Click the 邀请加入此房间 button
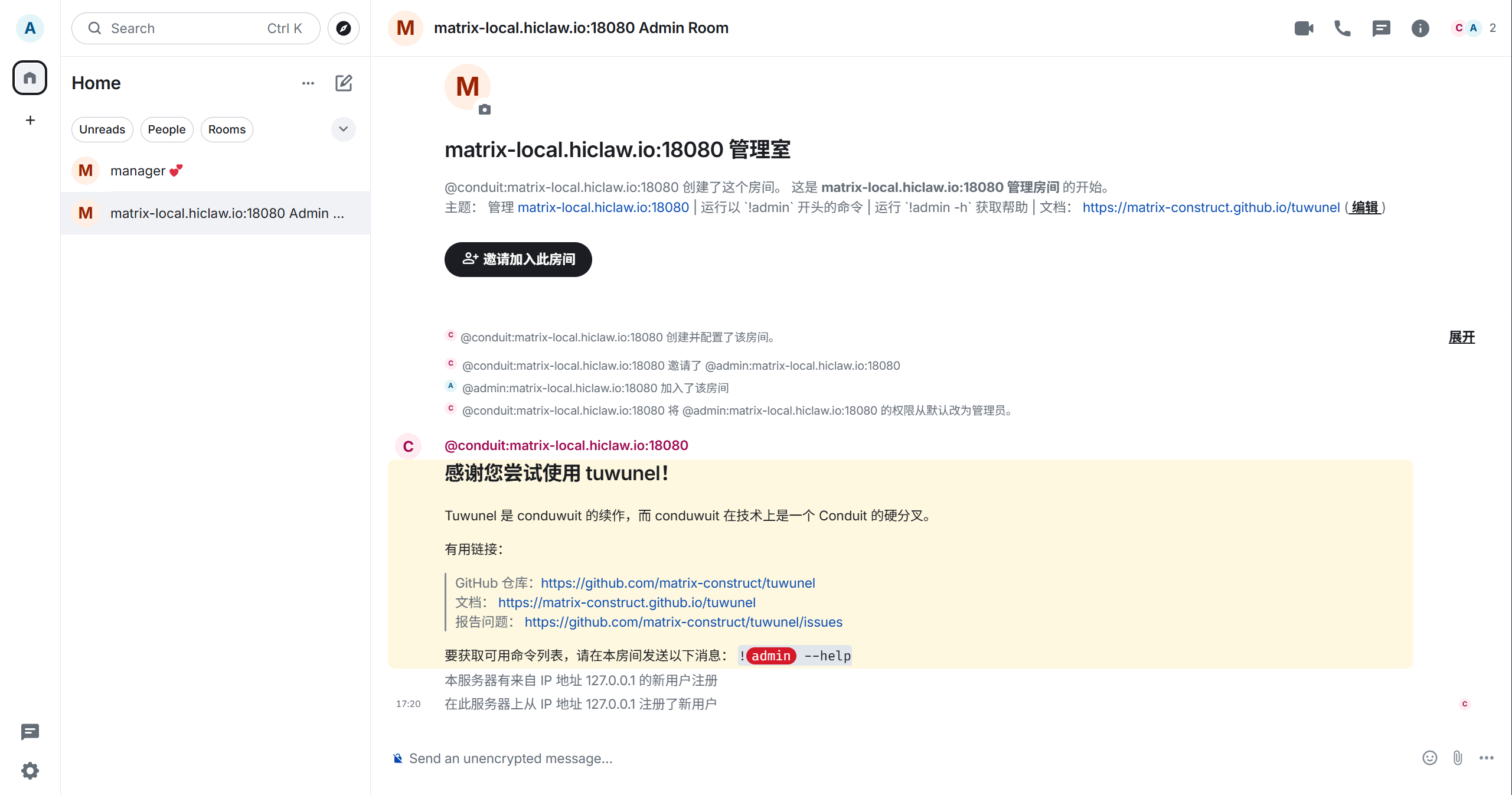 point(518,259)
